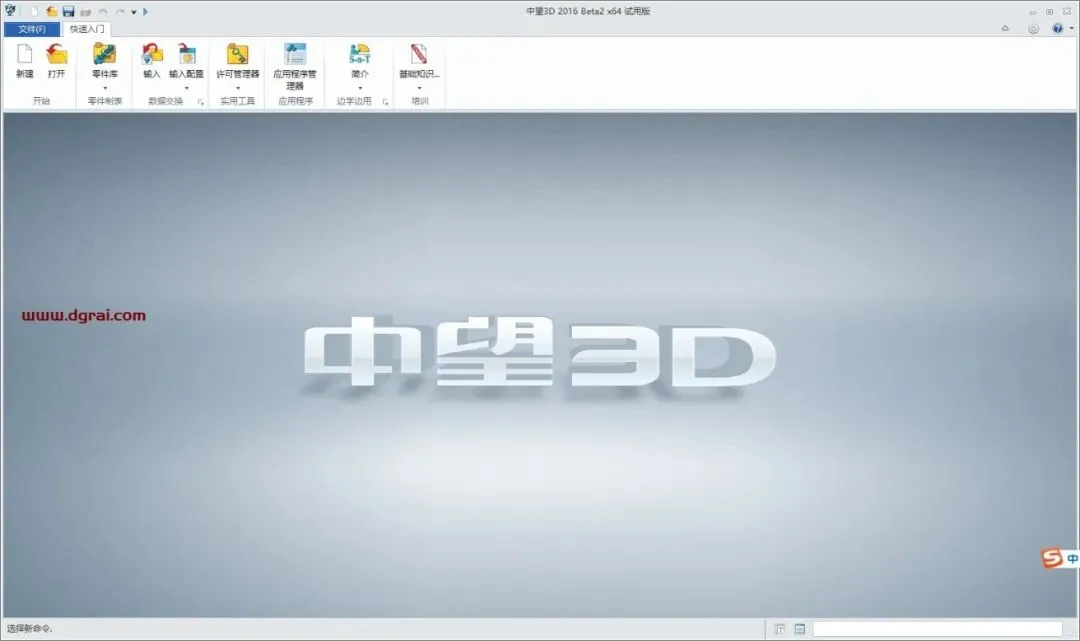Click the 应用程序 group label
The width and height of the screenshot is (1080, 641).
point(295,101)
